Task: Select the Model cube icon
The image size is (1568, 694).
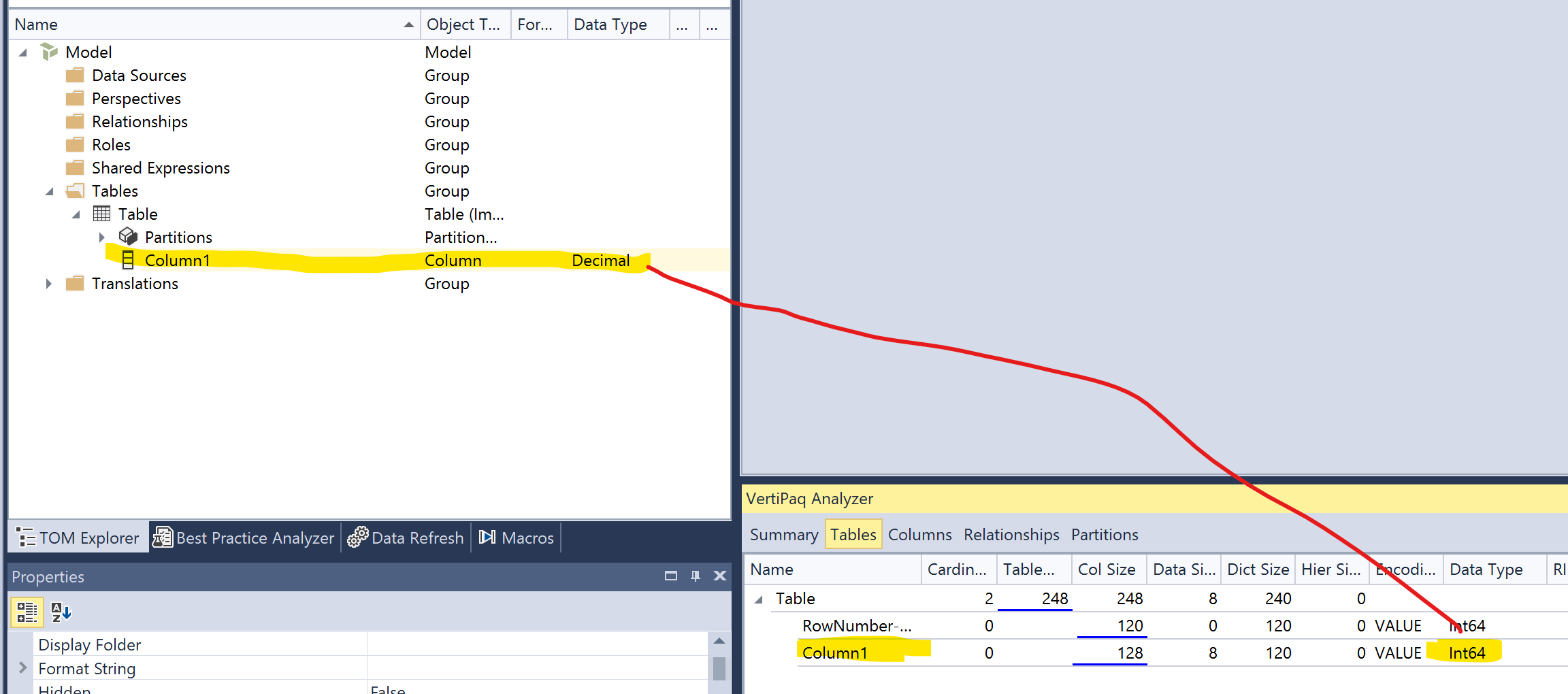Action: pos(48,52)
